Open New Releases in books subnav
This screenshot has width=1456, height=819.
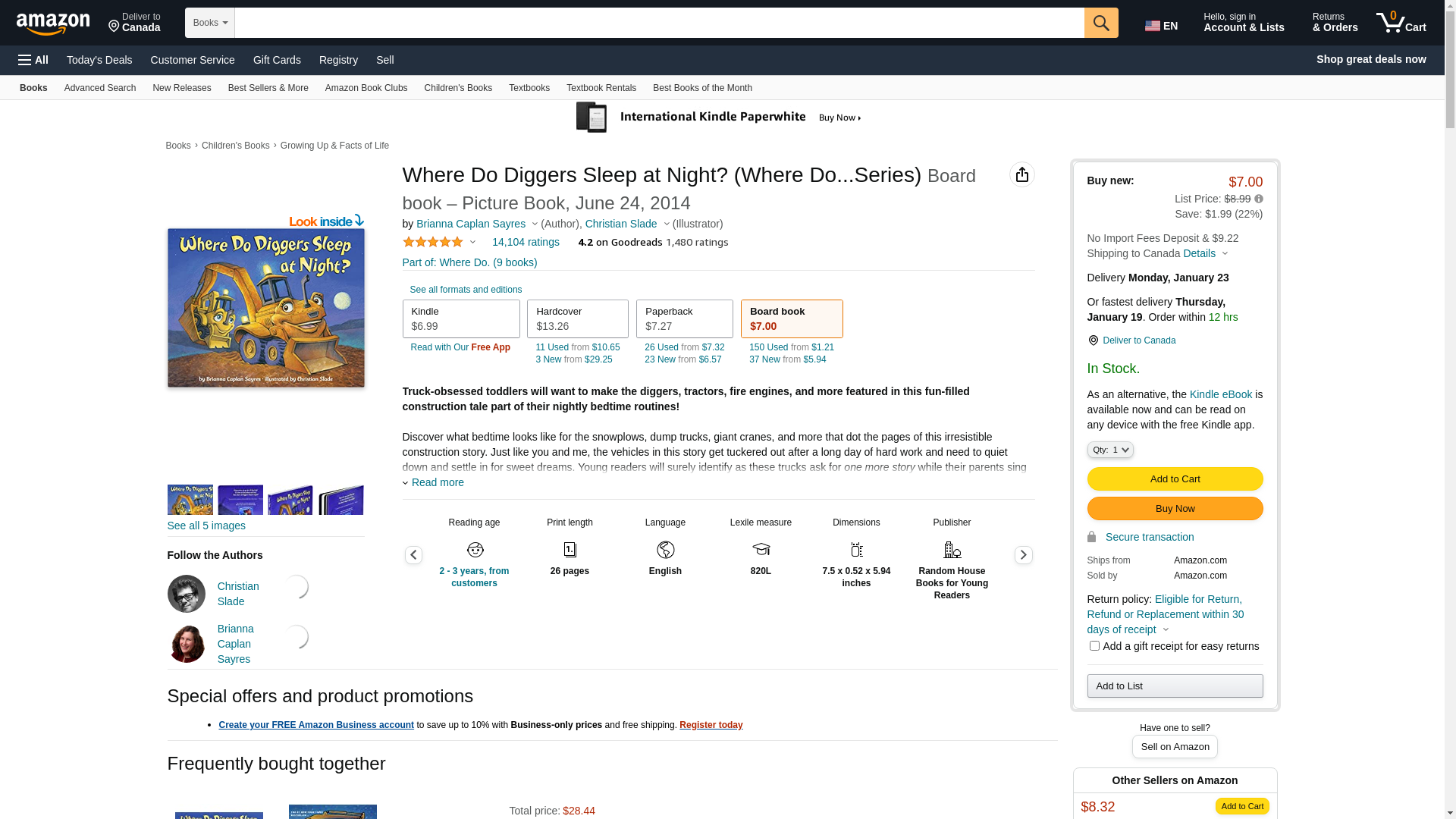click(181, 88)
